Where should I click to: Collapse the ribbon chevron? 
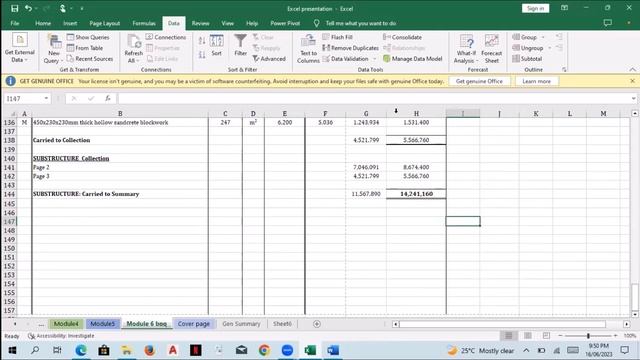click(632, 70)
